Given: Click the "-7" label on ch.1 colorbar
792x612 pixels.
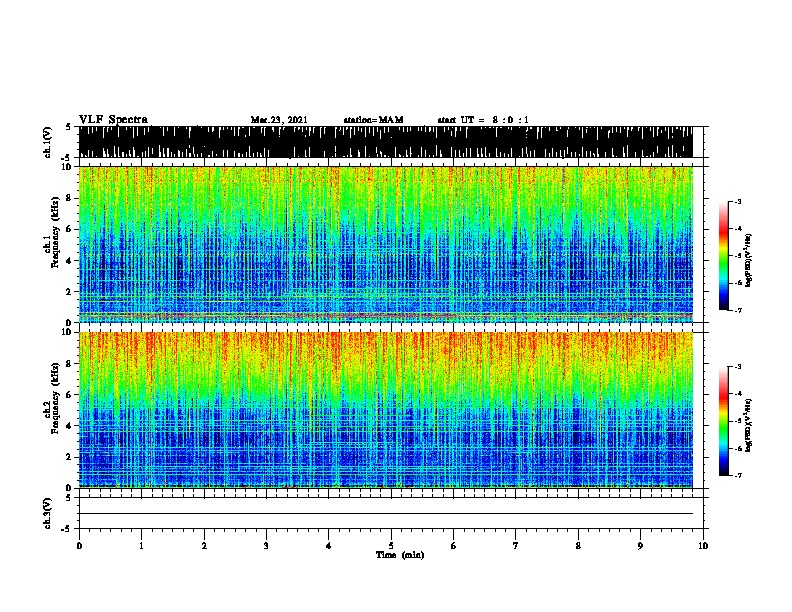Looking at the screenshot, I should coord(737,310).
